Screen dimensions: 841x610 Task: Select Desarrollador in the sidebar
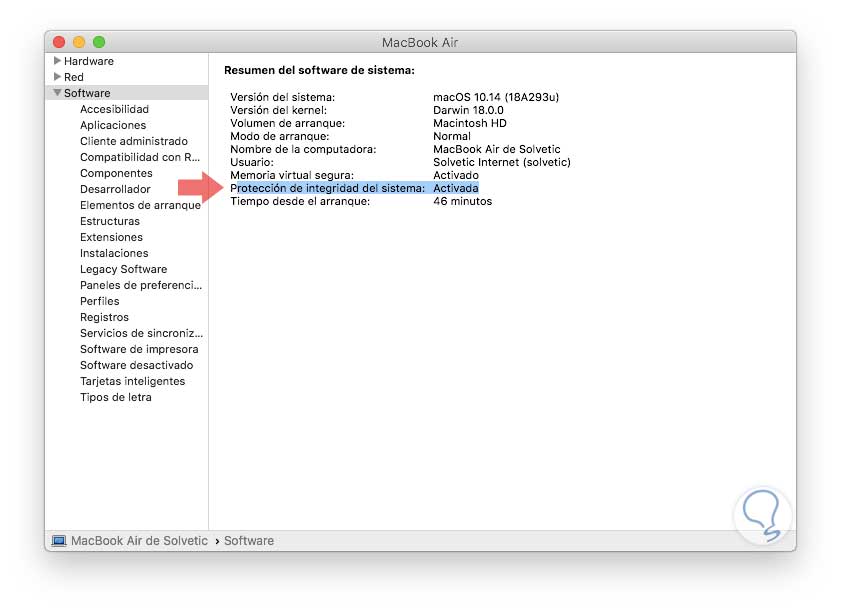tap(115, 189)
